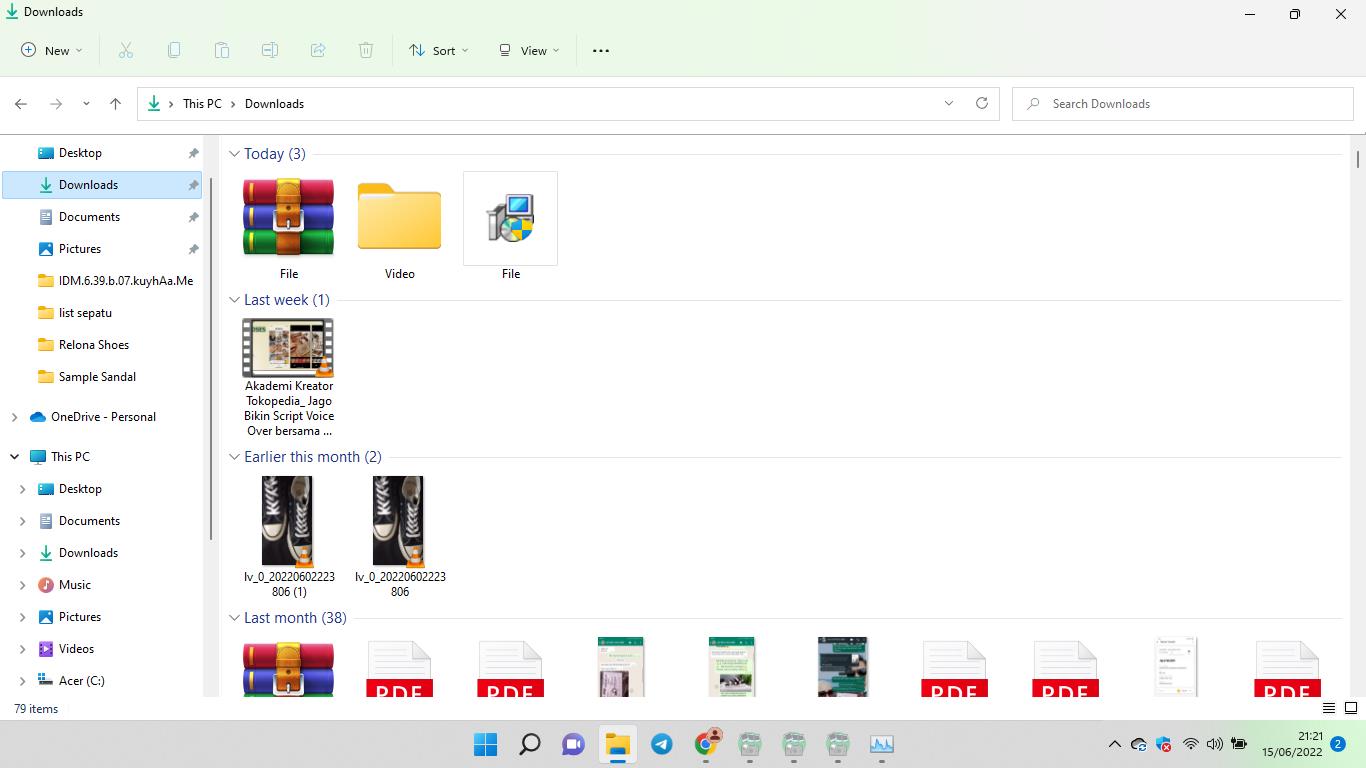The image size is (1366, 768).
Task: Open Telegram from the taskbar
Action: [x=662, y=744]
